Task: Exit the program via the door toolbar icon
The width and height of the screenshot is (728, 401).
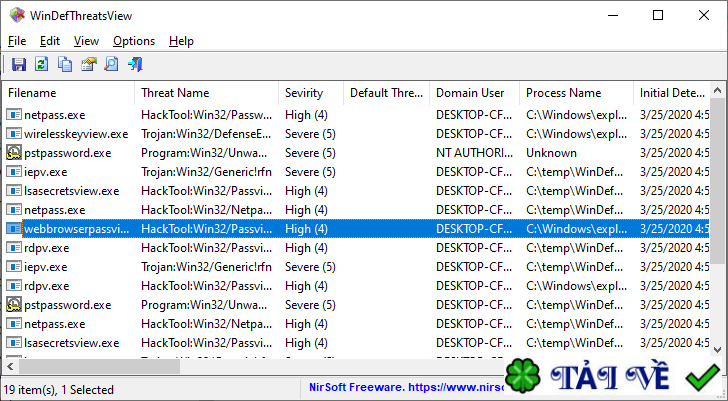Action: 135,64
